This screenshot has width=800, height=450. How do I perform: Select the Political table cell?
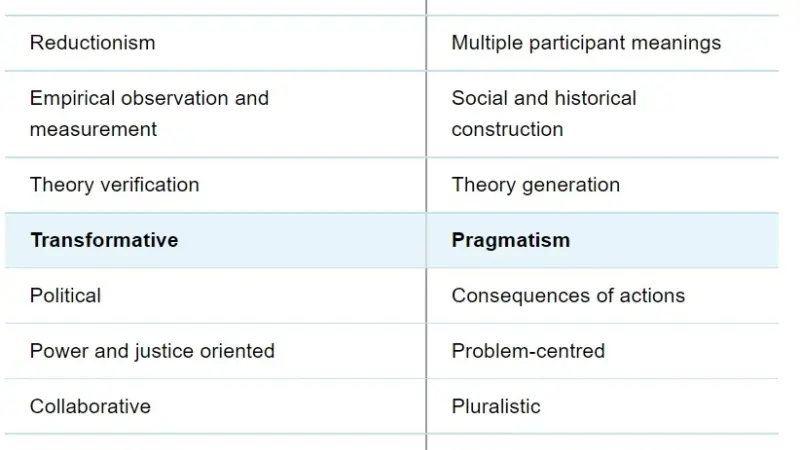click(x=65, y=295)
